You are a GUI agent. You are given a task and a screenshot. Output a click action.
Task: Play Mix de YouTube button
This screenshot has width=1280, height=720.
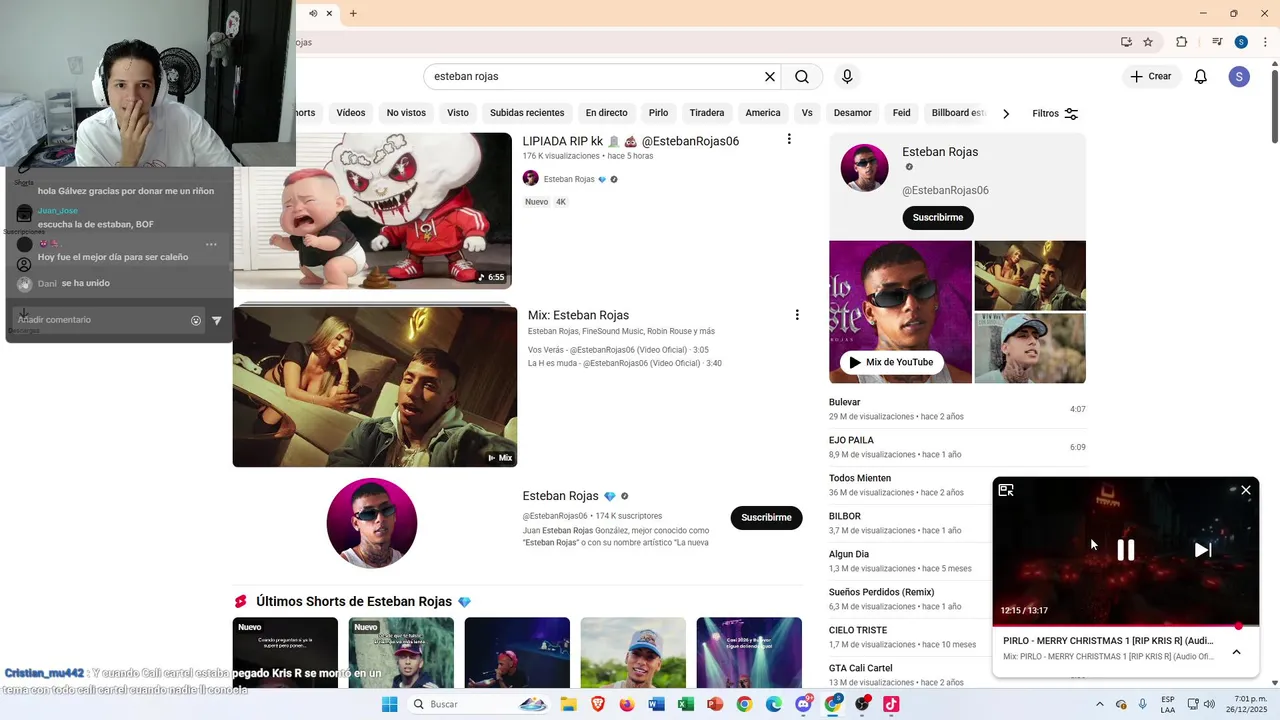(x=891, y=362)
